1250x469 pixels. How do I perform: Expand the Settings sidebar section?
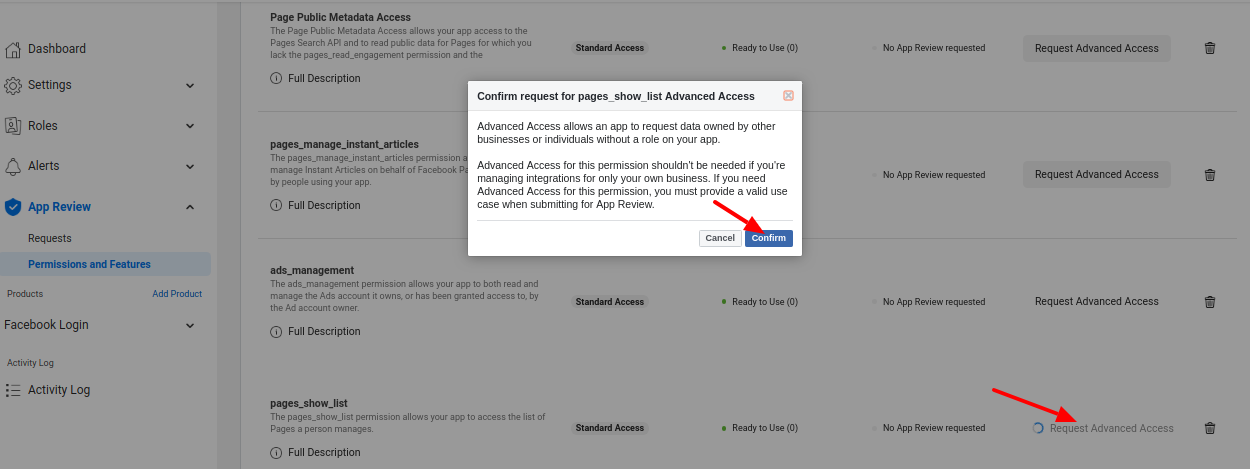(x=190, y=86)
